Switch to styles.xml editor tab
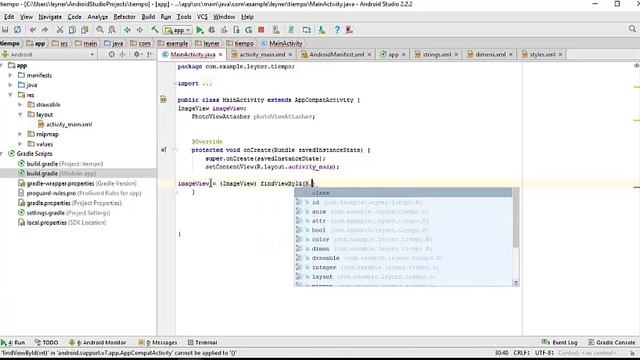Screen dimensions: 640x360 coord(542,54)
